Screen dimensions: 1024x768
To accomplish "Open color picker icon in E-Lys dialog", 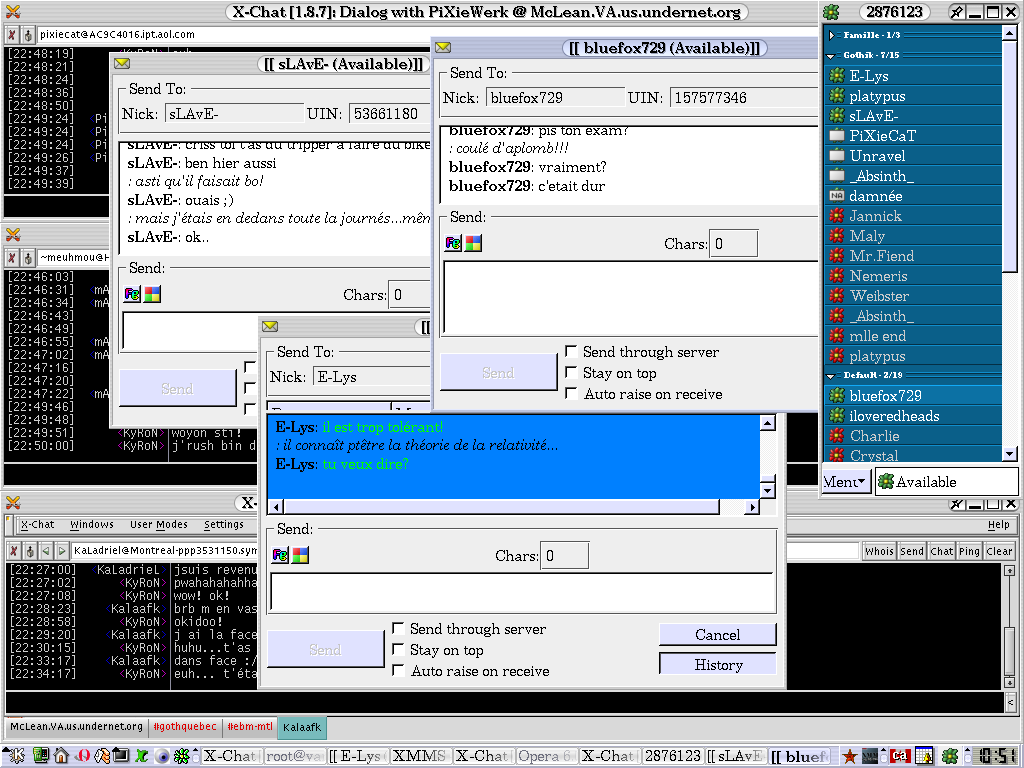I will pos(300,555).
